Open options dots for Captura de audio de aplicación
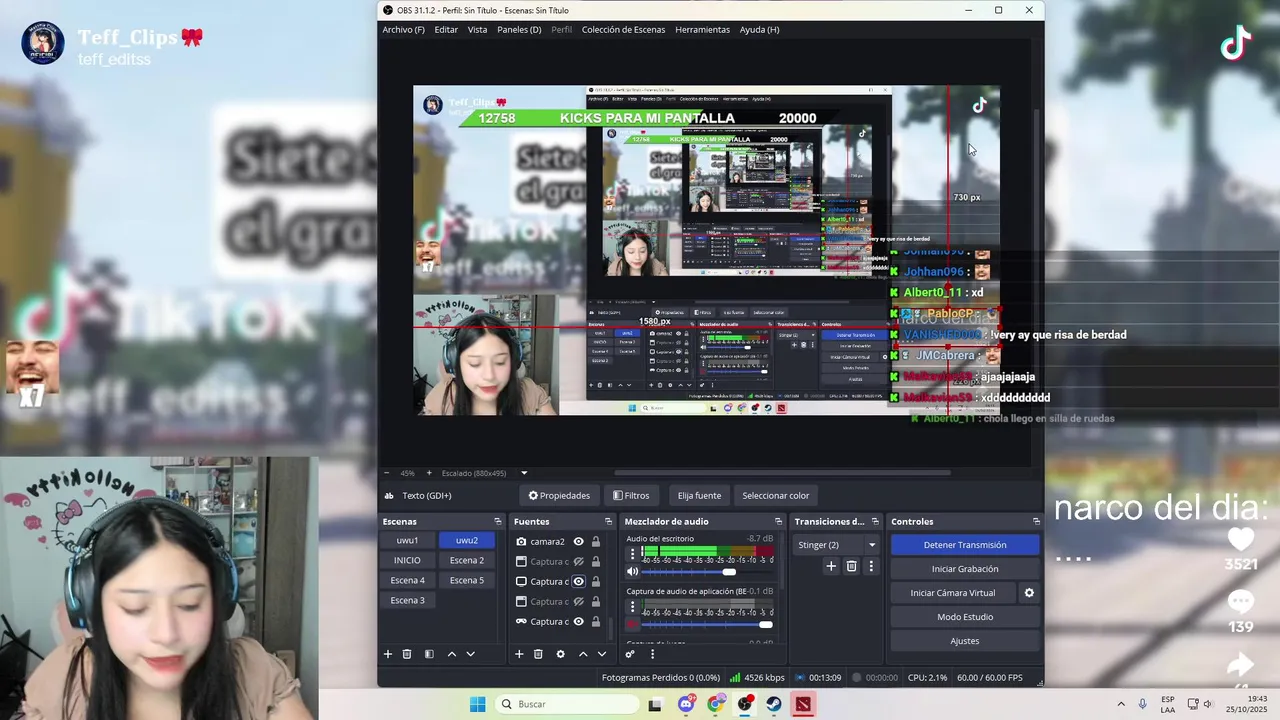This screenshot has height=720, width=1280. click(632, 606)
